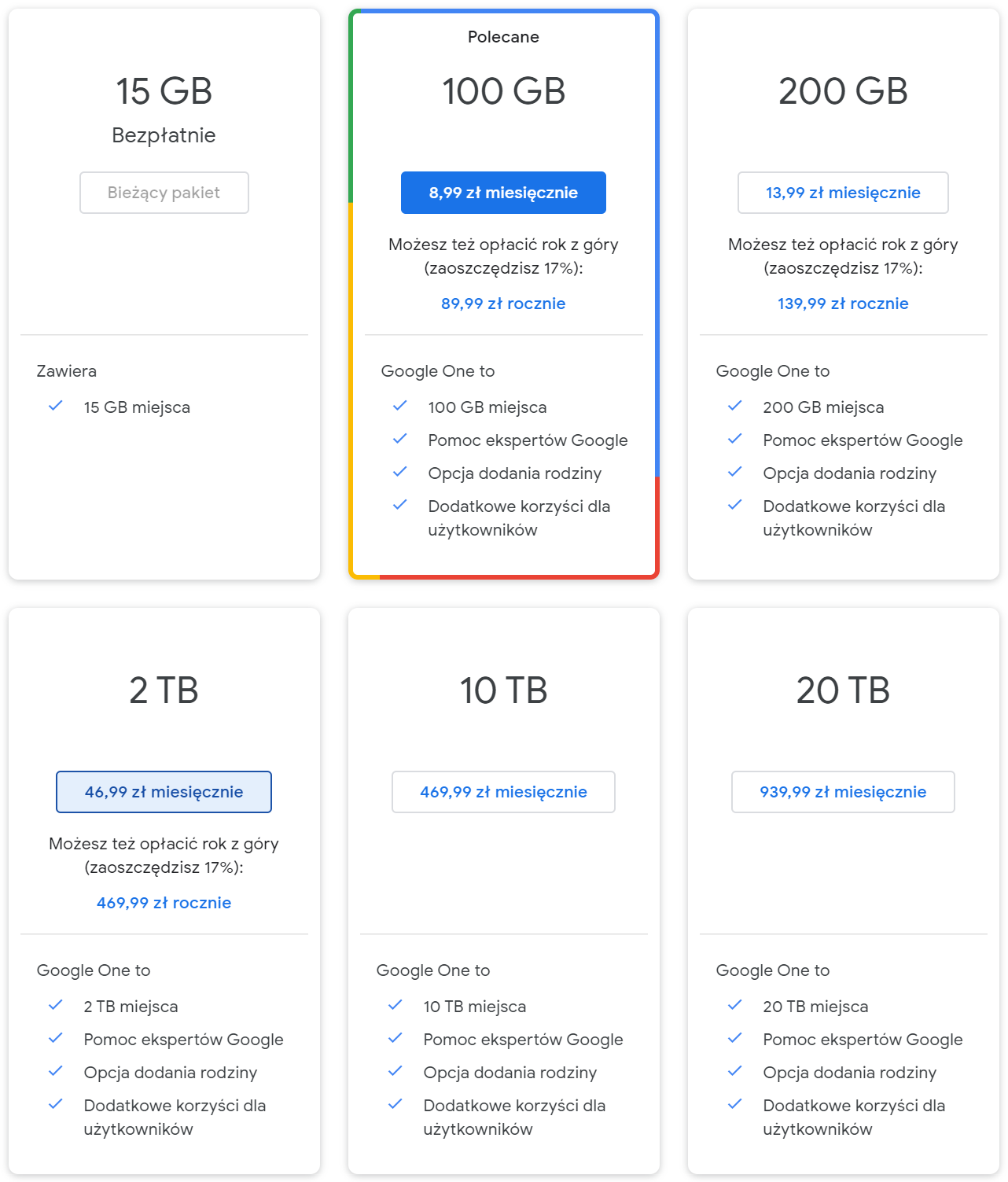Click "Google One to" in the 200 GB card
This screenshot has height=1182, width=1008.
[x=773, y=371]
